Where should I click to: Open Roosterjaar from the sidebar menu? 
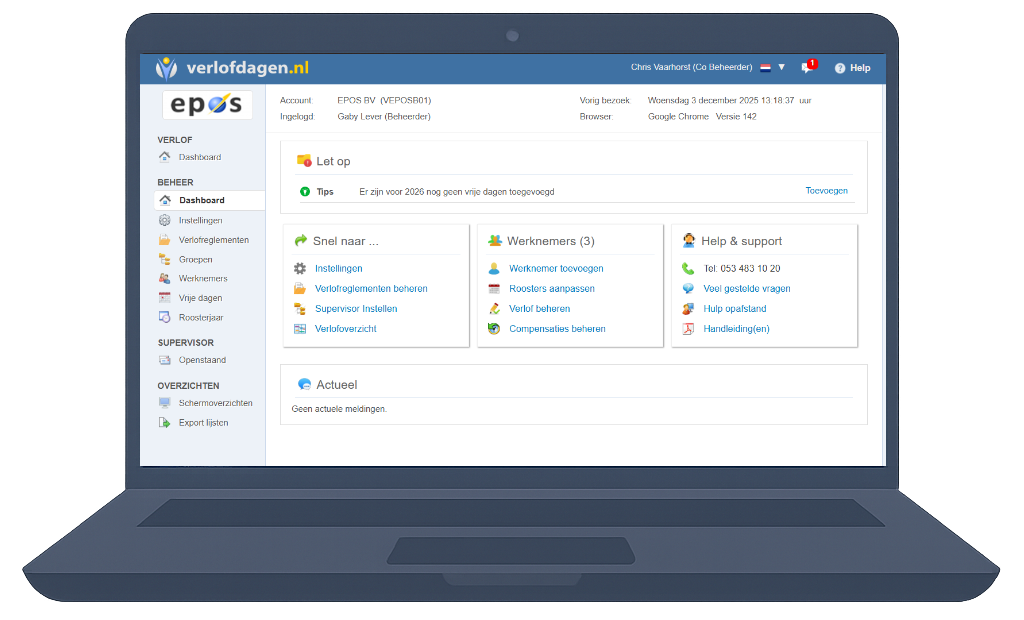click(x=201, y=317)
